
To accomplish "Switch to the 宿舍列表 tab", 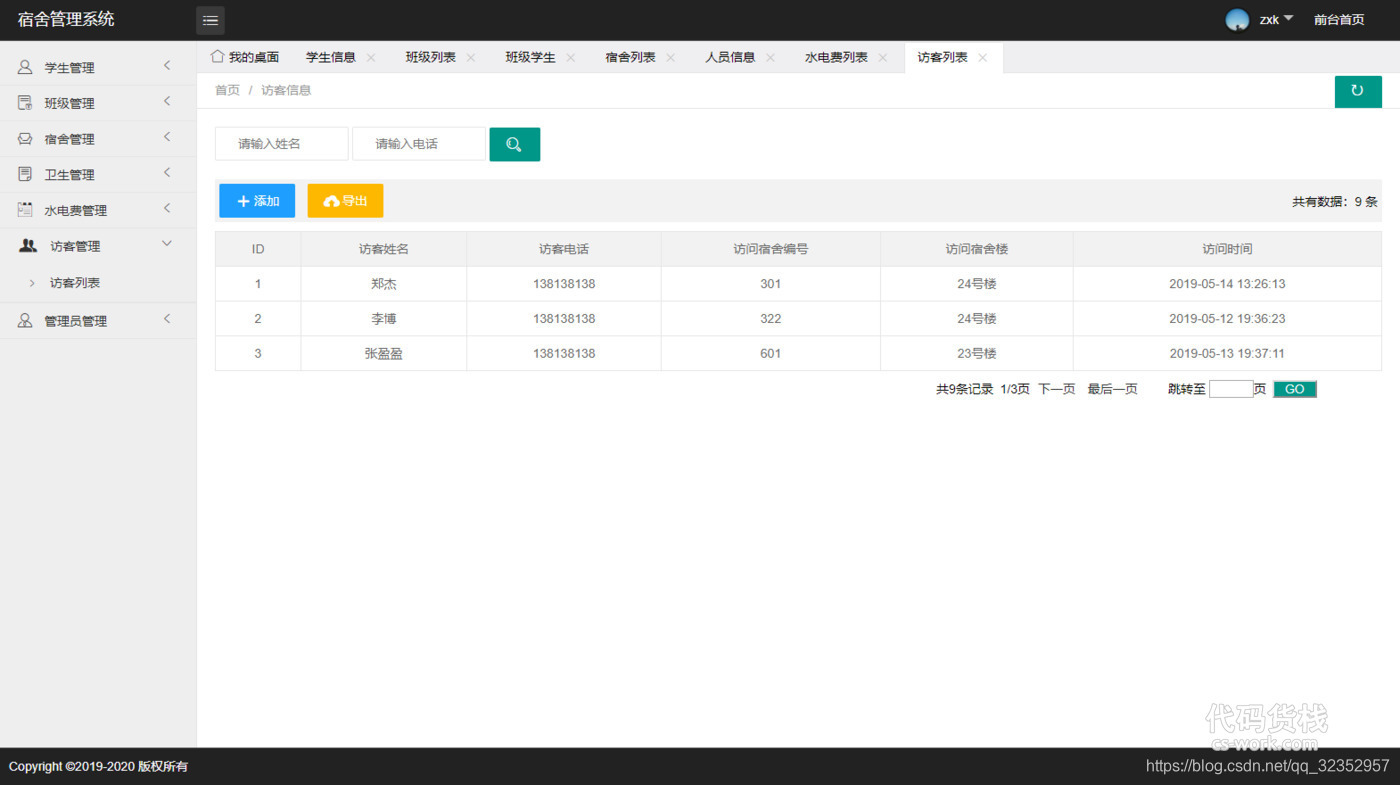I will 631,58.
